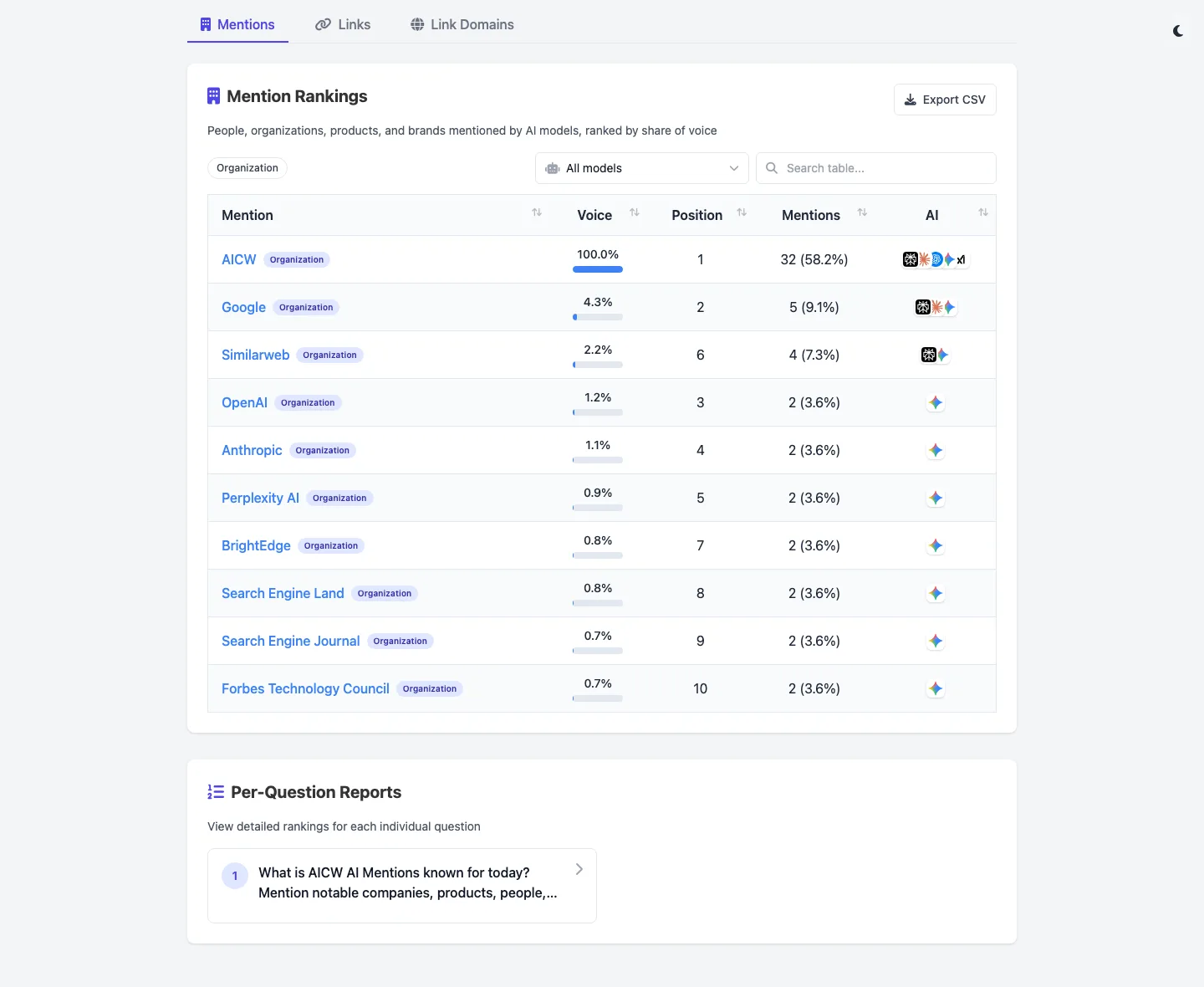The width and height of the screenshot is (1204, 987).
Task: Sort by the Voice column arrows
Action: (x=635, y=212)
